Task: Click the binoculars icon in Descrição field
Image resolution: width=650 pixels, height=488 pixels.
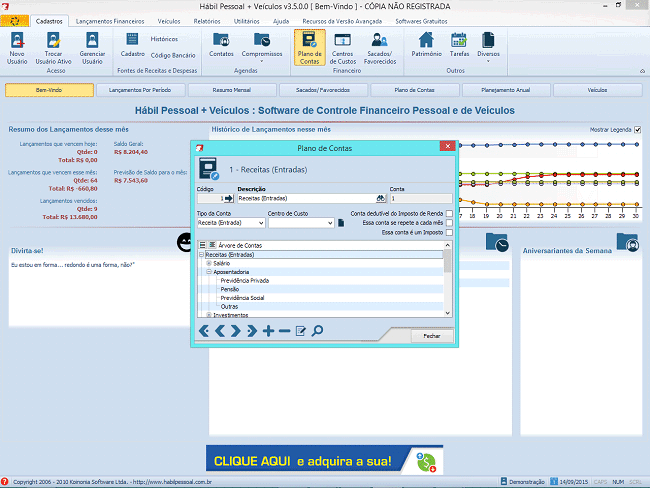Action: [381, 199]
